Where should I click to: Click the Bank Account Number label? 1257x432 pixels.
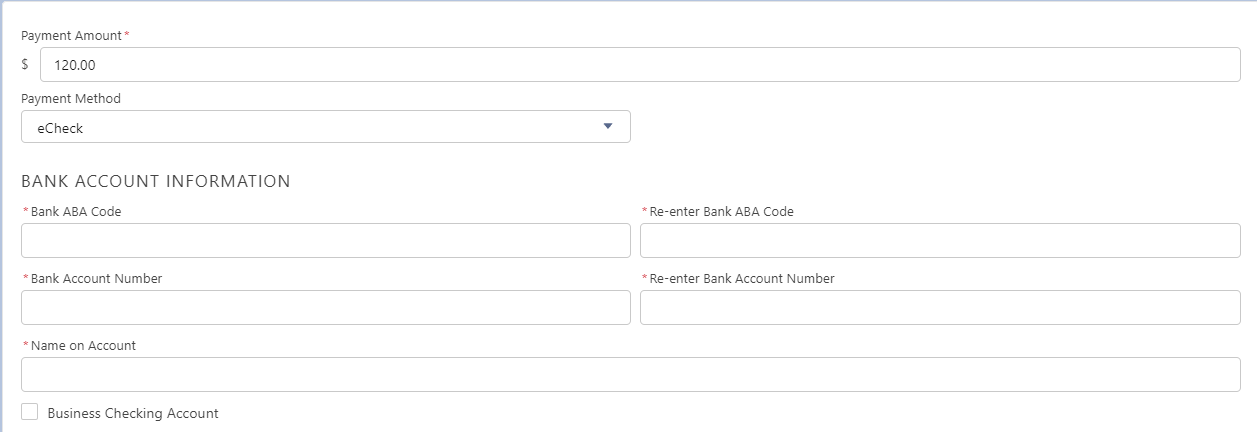point(96,279)
